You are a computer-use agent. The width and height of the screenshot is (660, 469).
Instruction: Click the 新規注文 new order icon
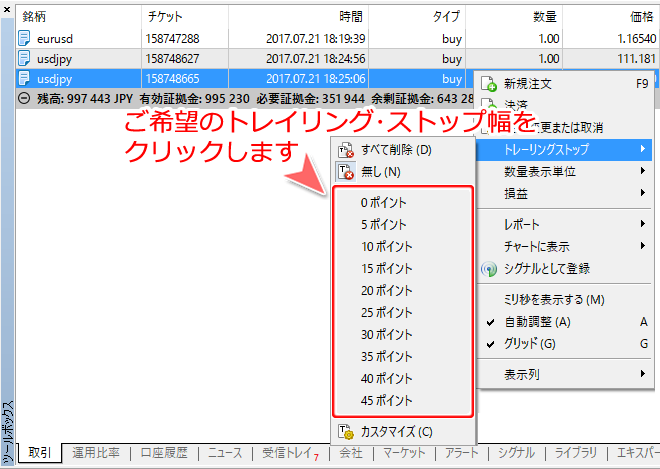[x=489, y=84]
